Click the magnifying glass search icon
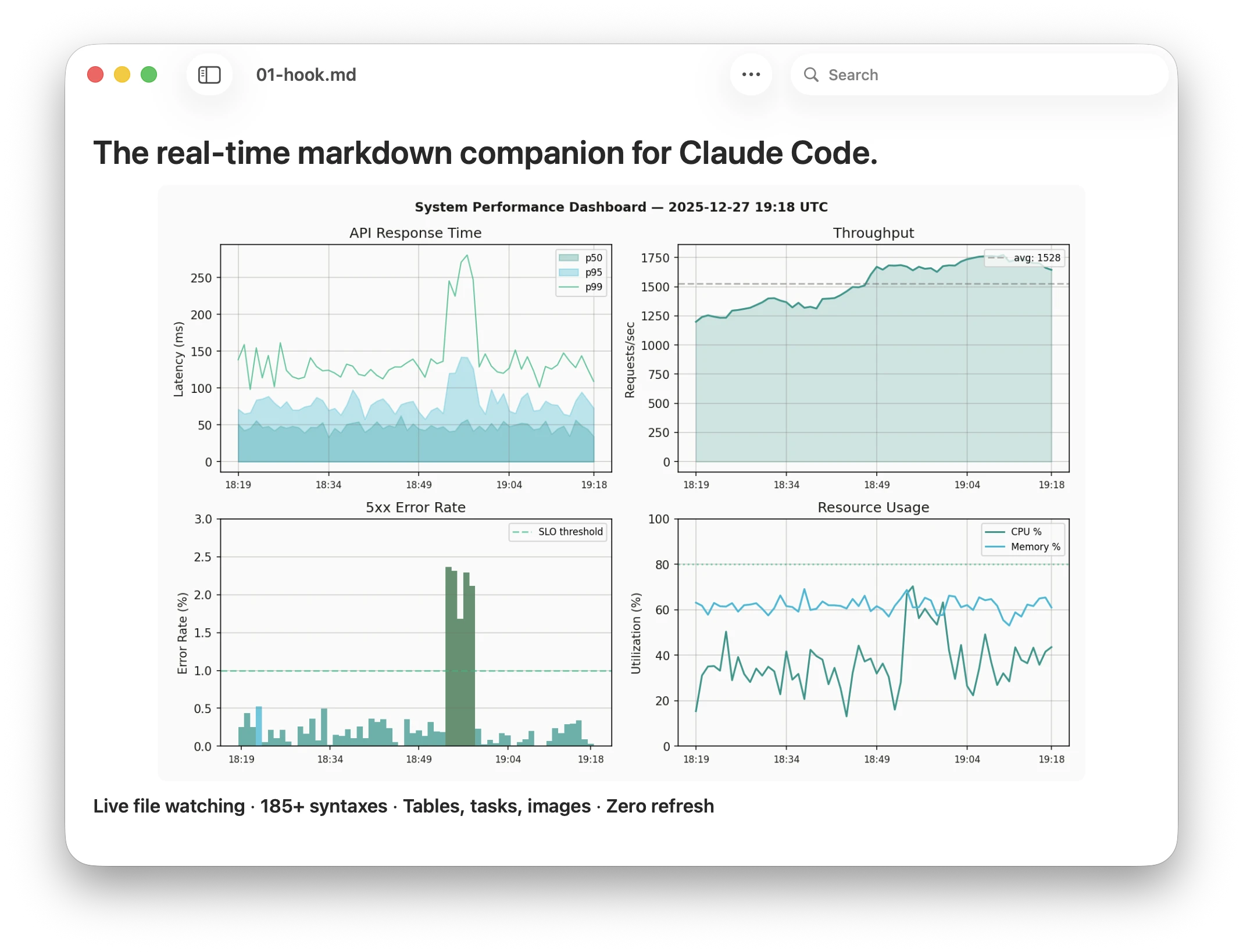This screenshot has height=952, width=1243. 811,75
